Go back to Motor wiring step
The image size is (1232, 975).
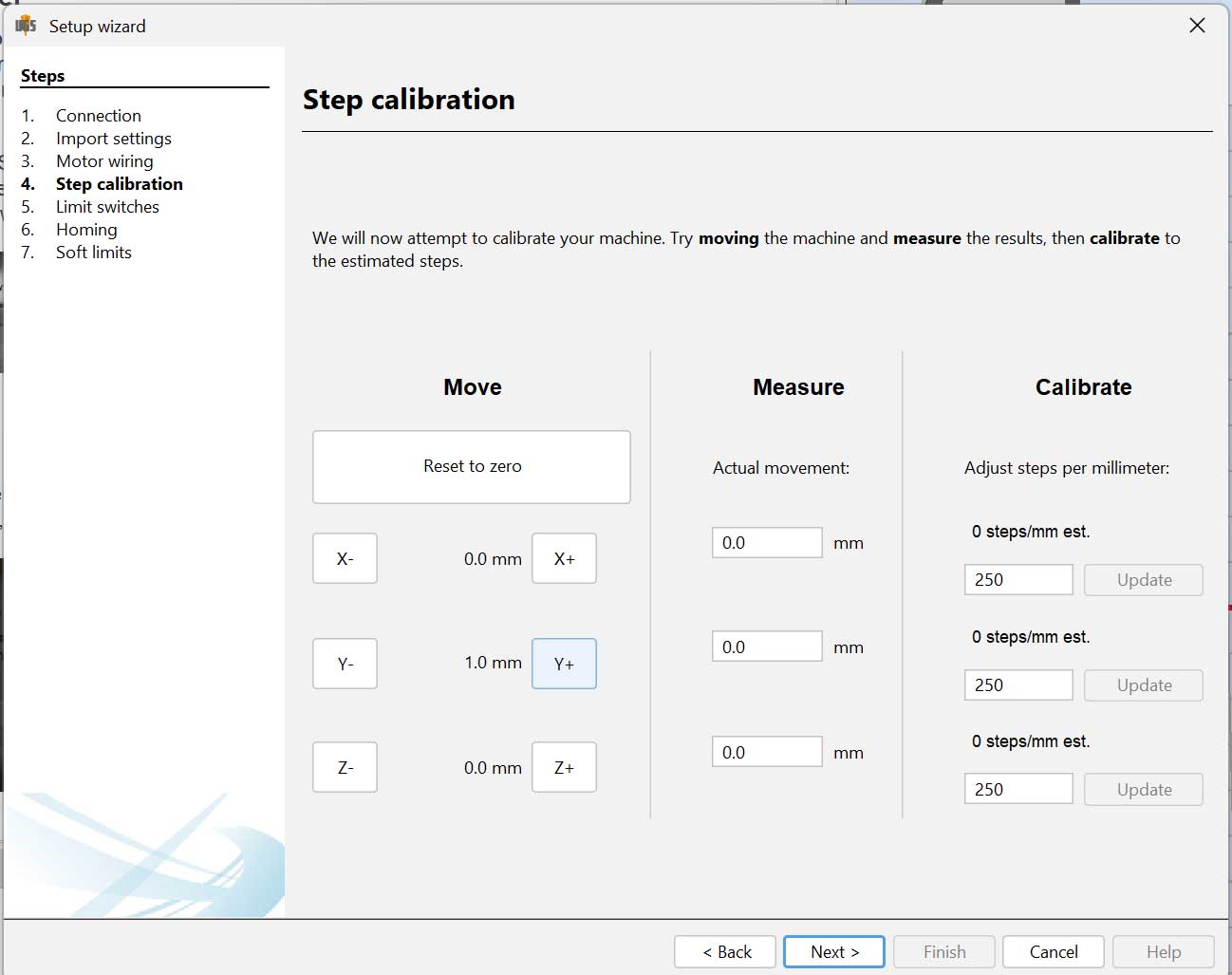(x=104, y=160)
